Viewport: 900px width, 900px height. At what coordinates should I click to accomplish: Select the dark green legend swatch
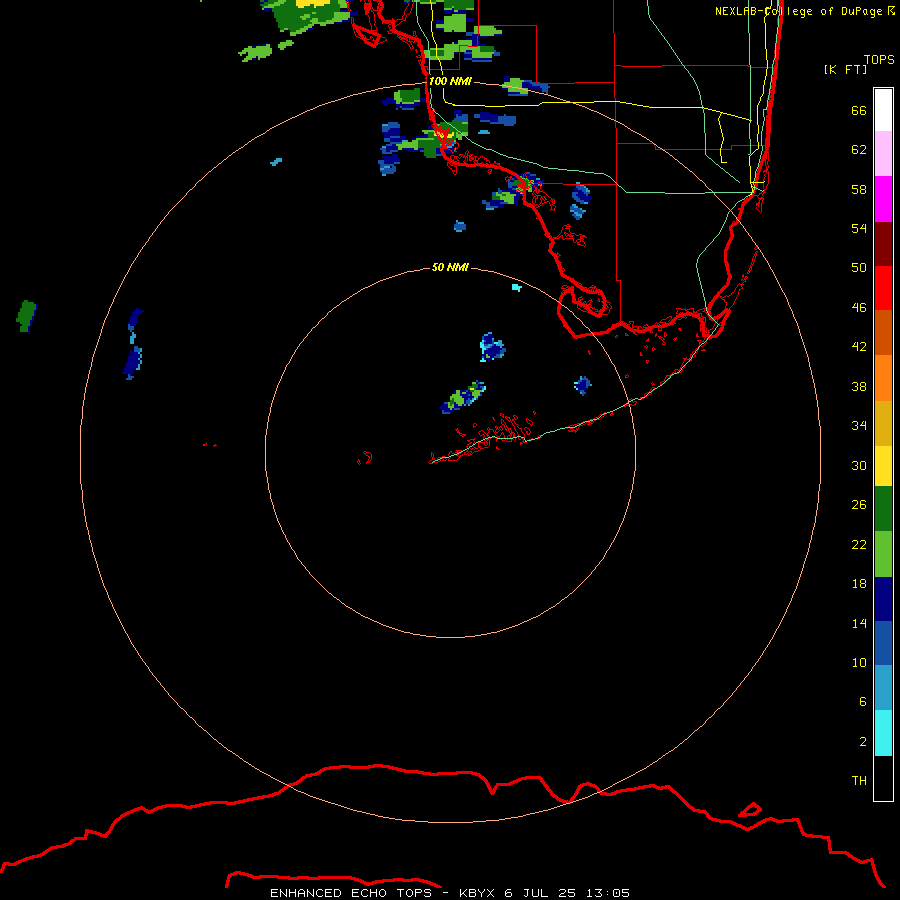[883, 509]
